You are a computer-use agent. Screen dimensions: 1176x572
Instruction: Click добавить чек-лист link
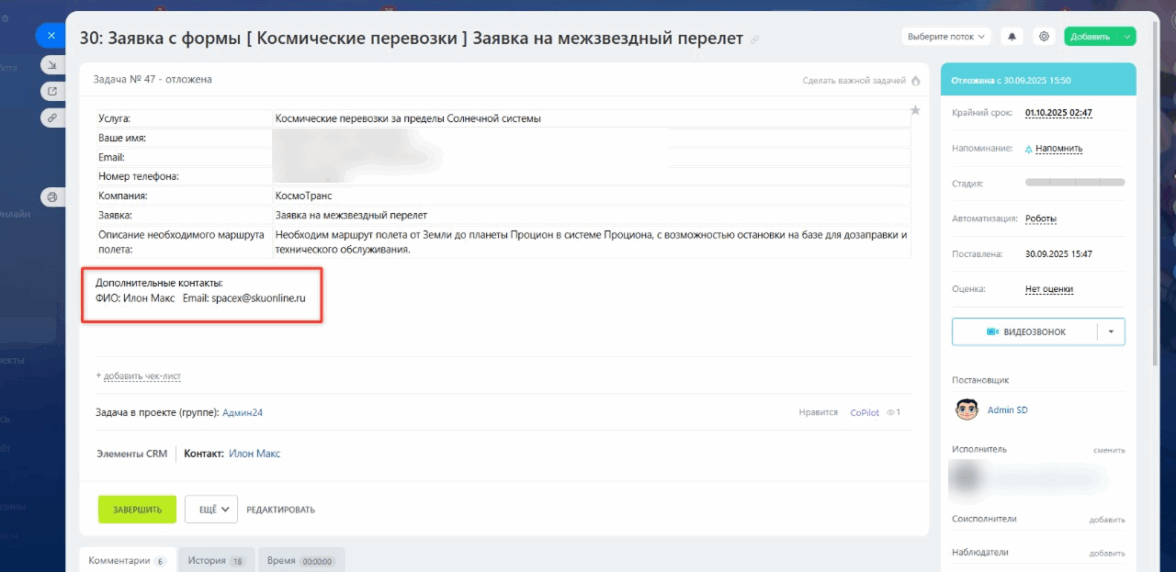[139, 376]
